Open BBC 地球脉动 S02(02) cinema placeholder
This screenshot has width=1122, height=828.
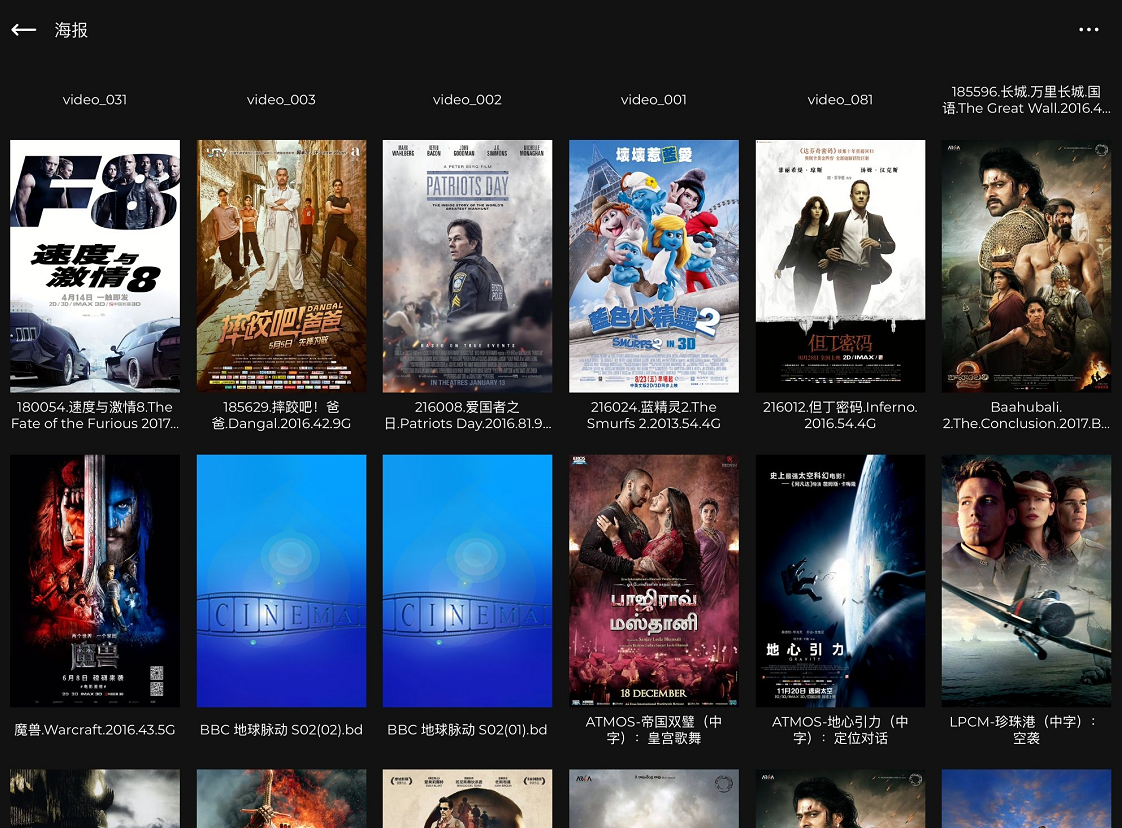pos(281,581)
